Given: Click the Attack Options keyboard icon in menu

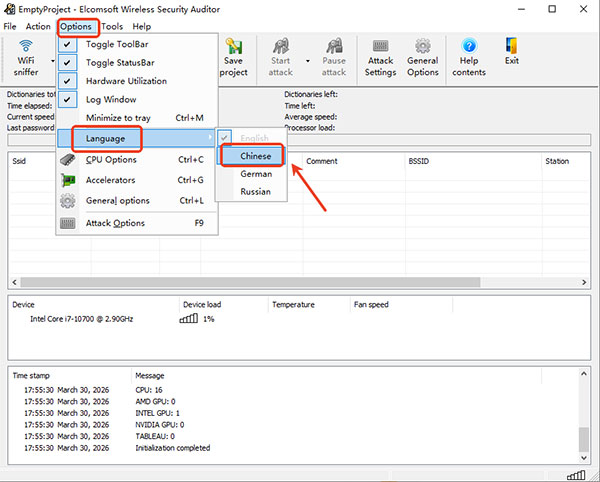Looking at the screenshot, I should (x=68, y=223).
